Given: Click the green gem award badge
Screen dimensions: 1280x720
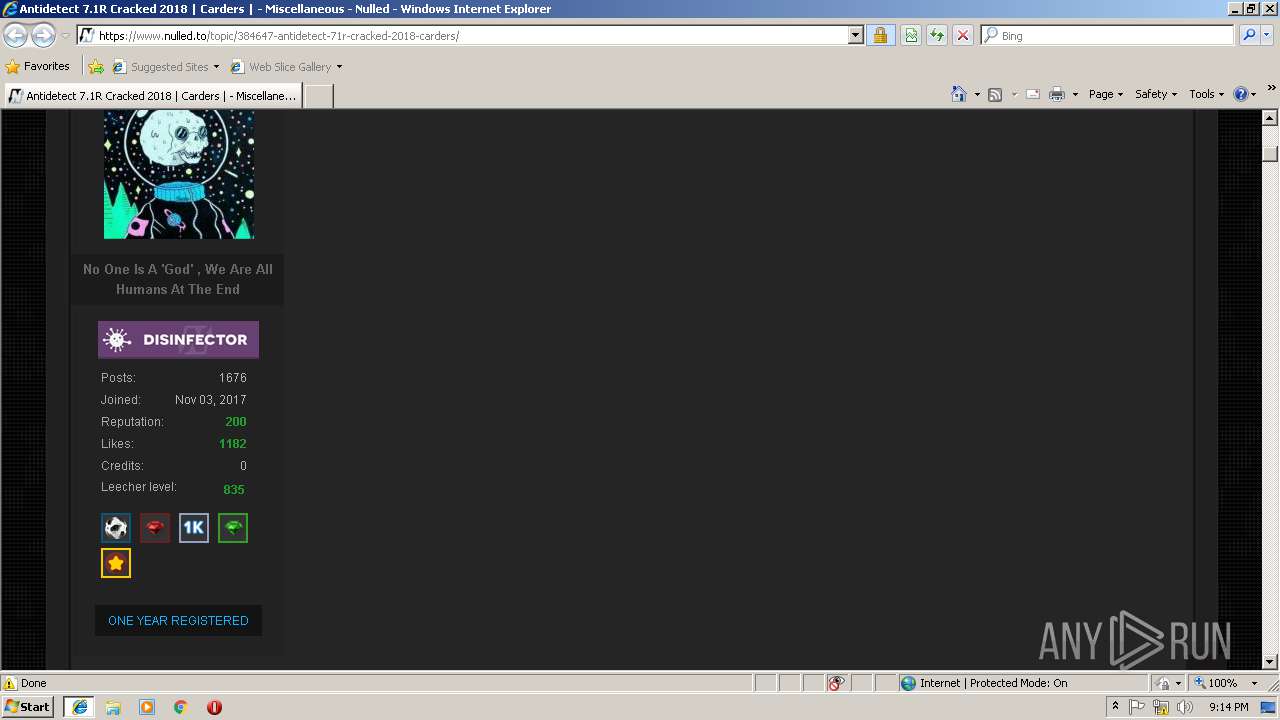Looking at the screenshot, I should 233,528.
